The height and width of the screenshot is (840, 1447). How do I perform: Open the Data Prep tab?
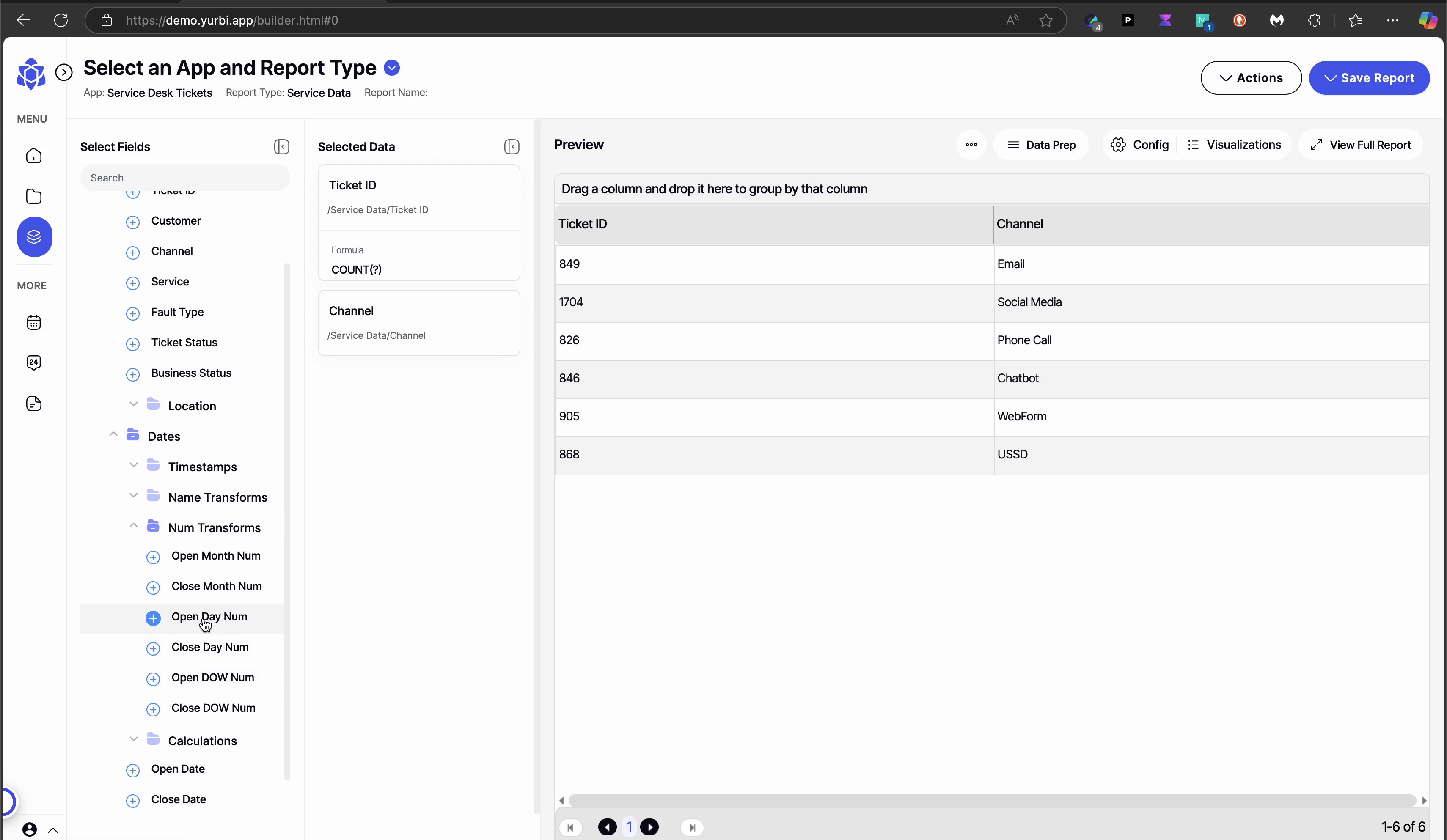pyautogui.click(x=1041, y=145)
